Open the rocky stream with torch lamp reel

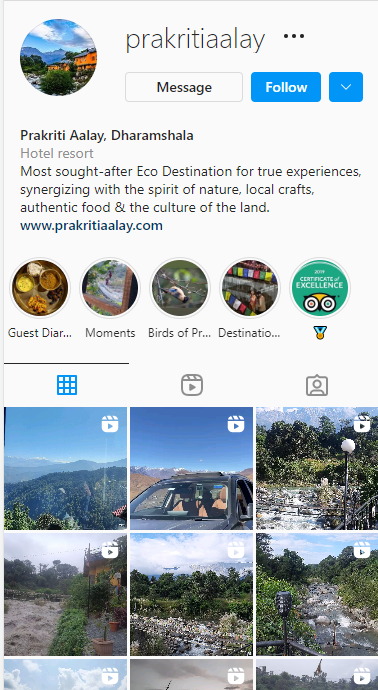pos(317,595)
